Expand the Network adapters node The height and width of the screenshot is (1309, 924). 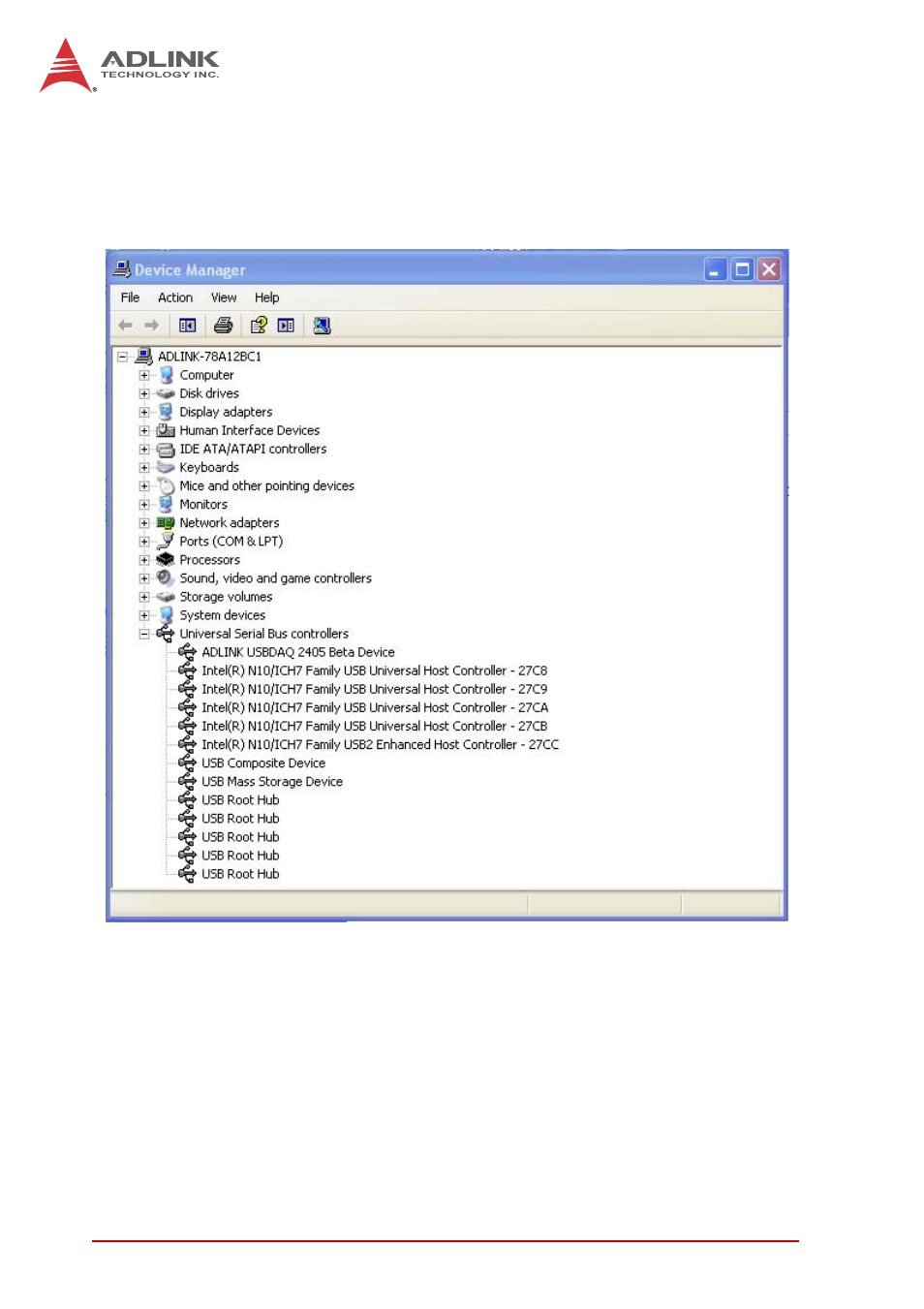click(144, 523)
